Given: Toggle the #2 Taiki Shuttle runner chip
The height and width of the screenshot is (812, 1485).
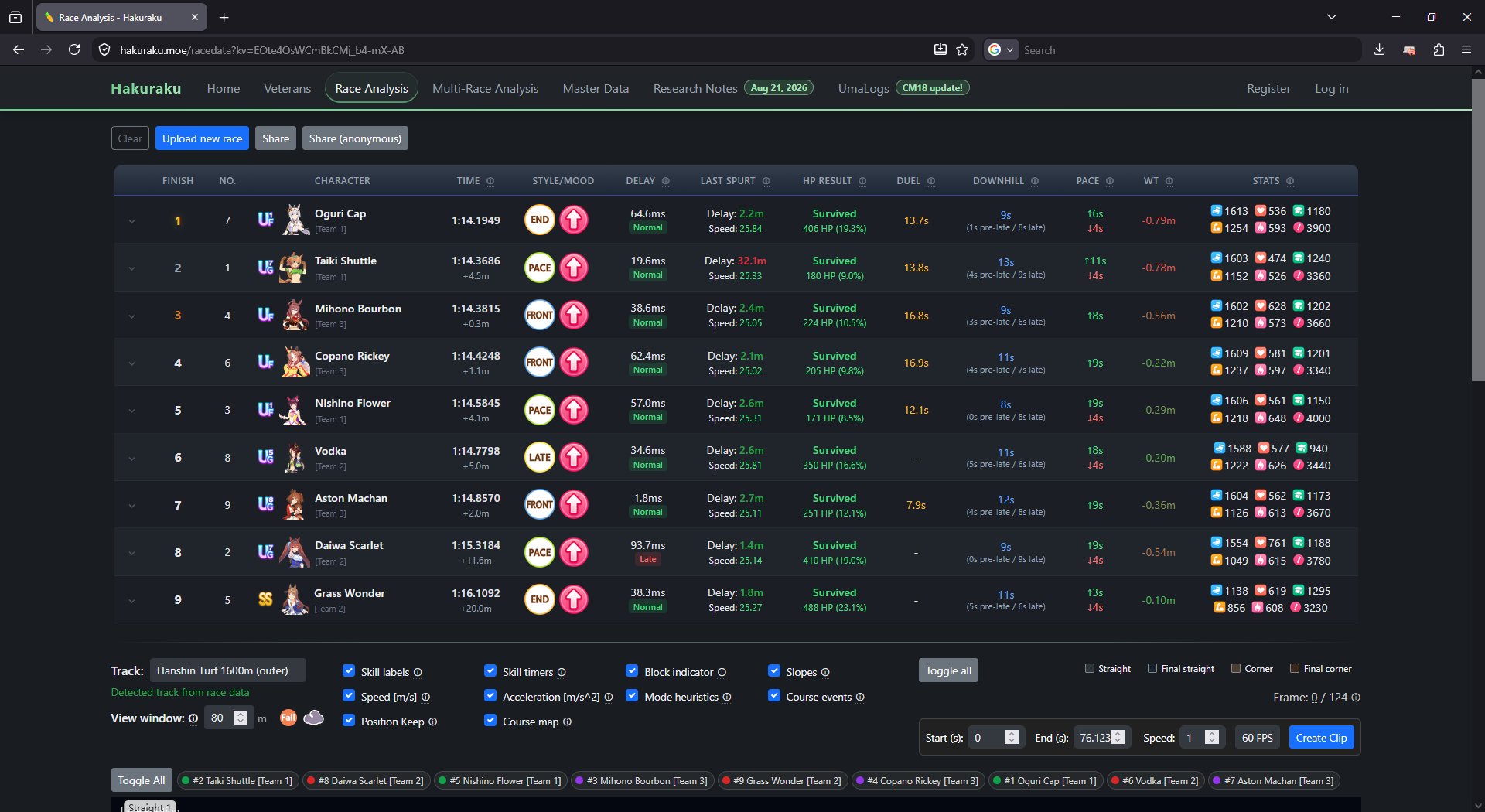Looking at the screenshot, I should tap(237, 781).
